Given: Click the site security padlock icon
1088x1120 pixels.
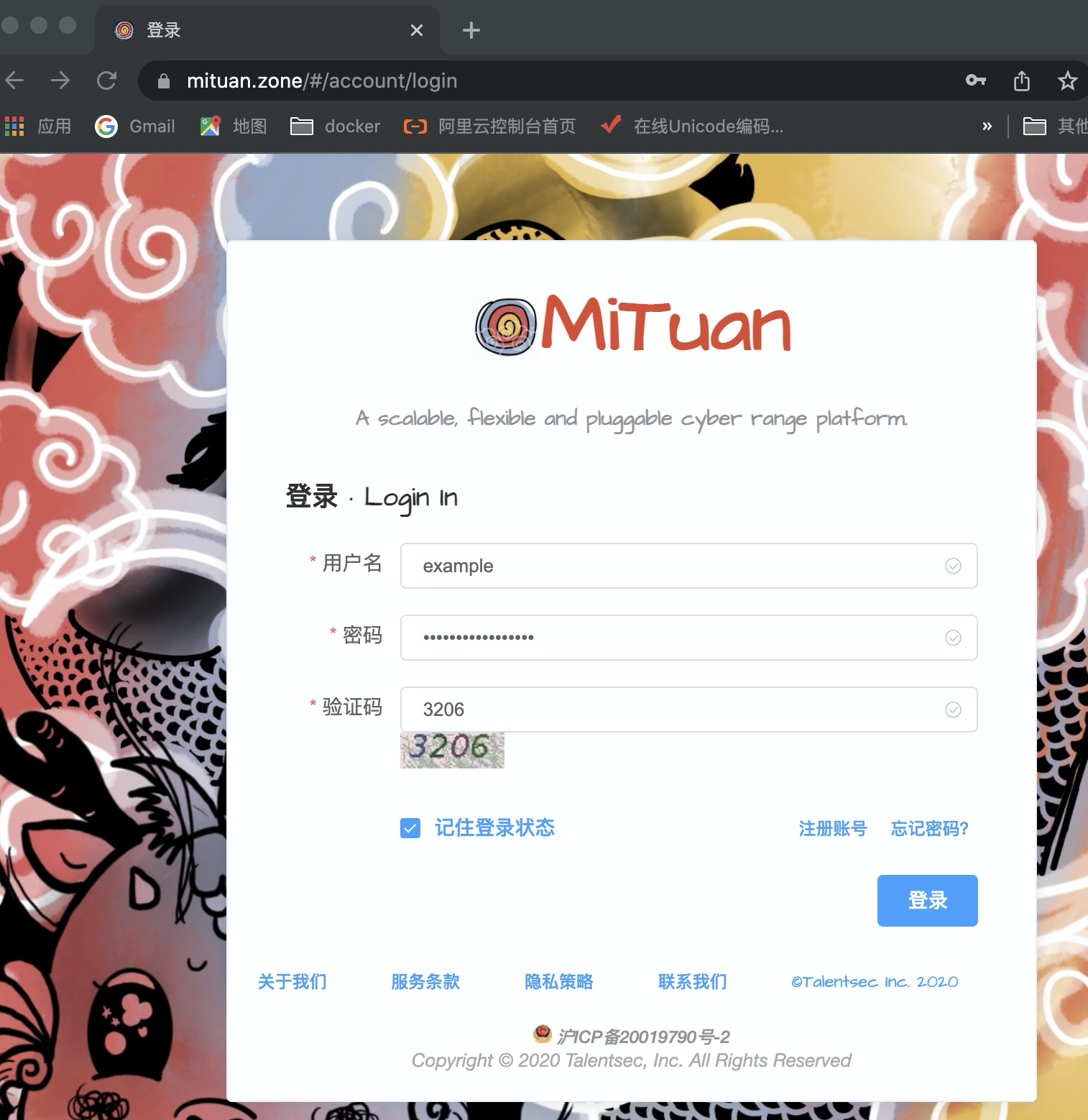Looking at the screenshot, I should (x=163, y=81).
